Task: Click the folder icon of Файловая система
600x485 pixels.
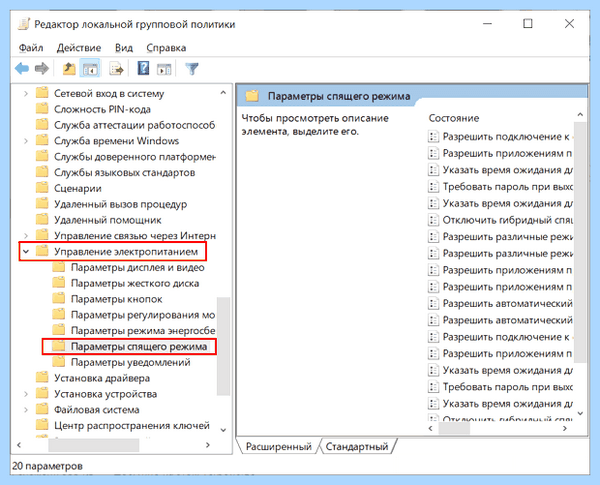Action: (42, 409)
